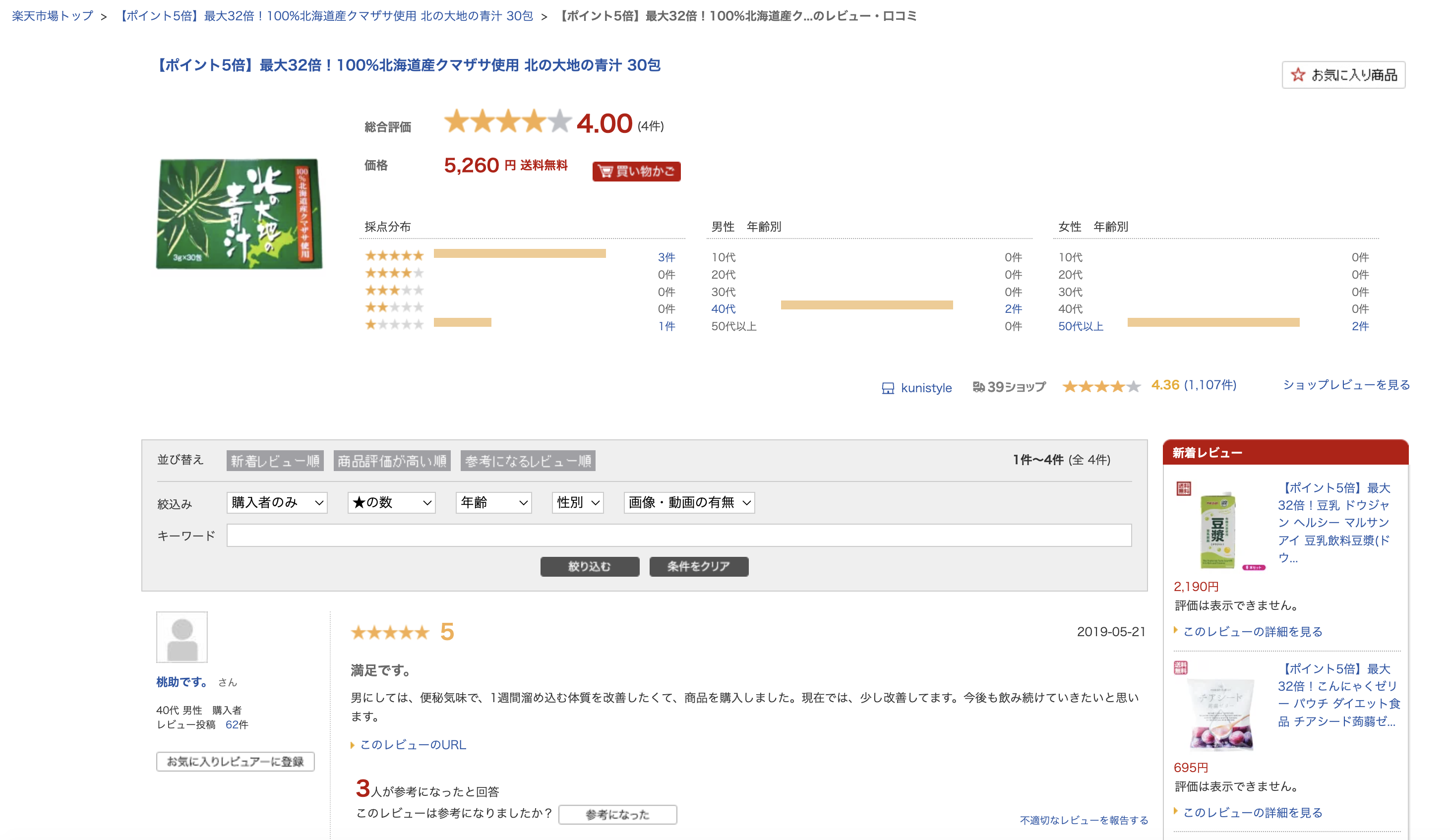Viewport: 1450px width, 840px height.
Task: Sort by 新着レビュー順
Action: (x=275, y=461)
